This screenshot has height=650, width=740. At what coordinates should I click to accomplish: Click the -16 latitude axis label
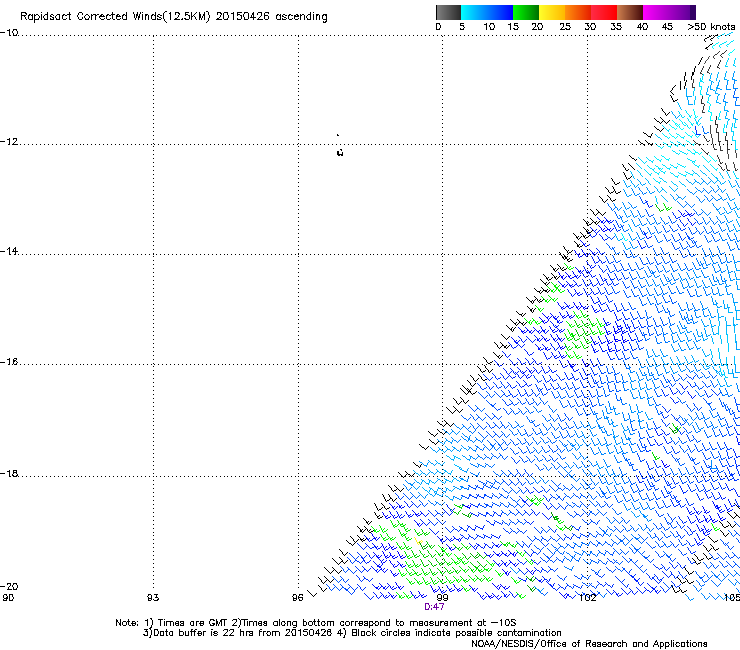click(9, 362)
